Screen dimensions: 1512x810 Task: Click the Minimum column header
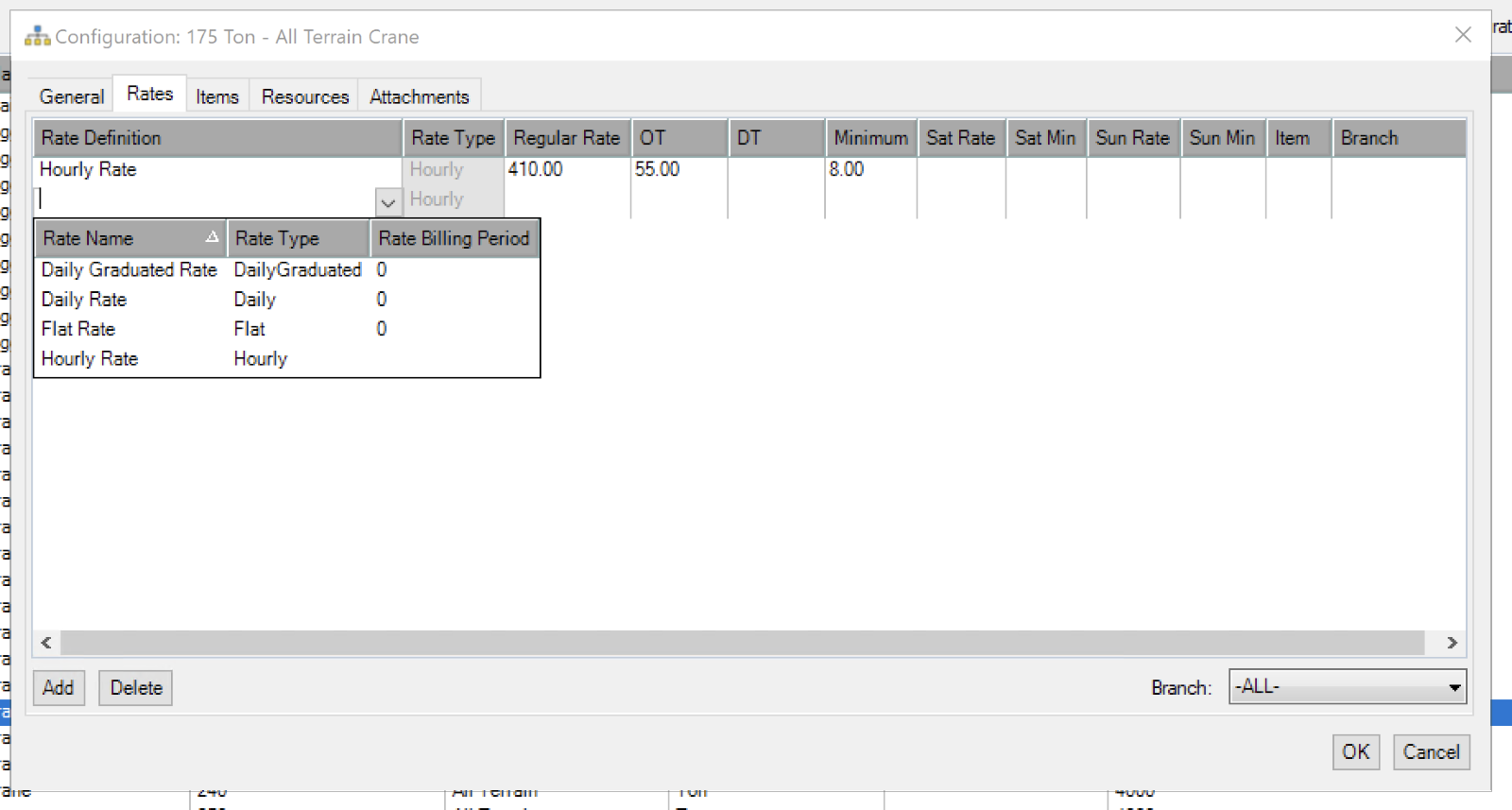click(871, 138)
